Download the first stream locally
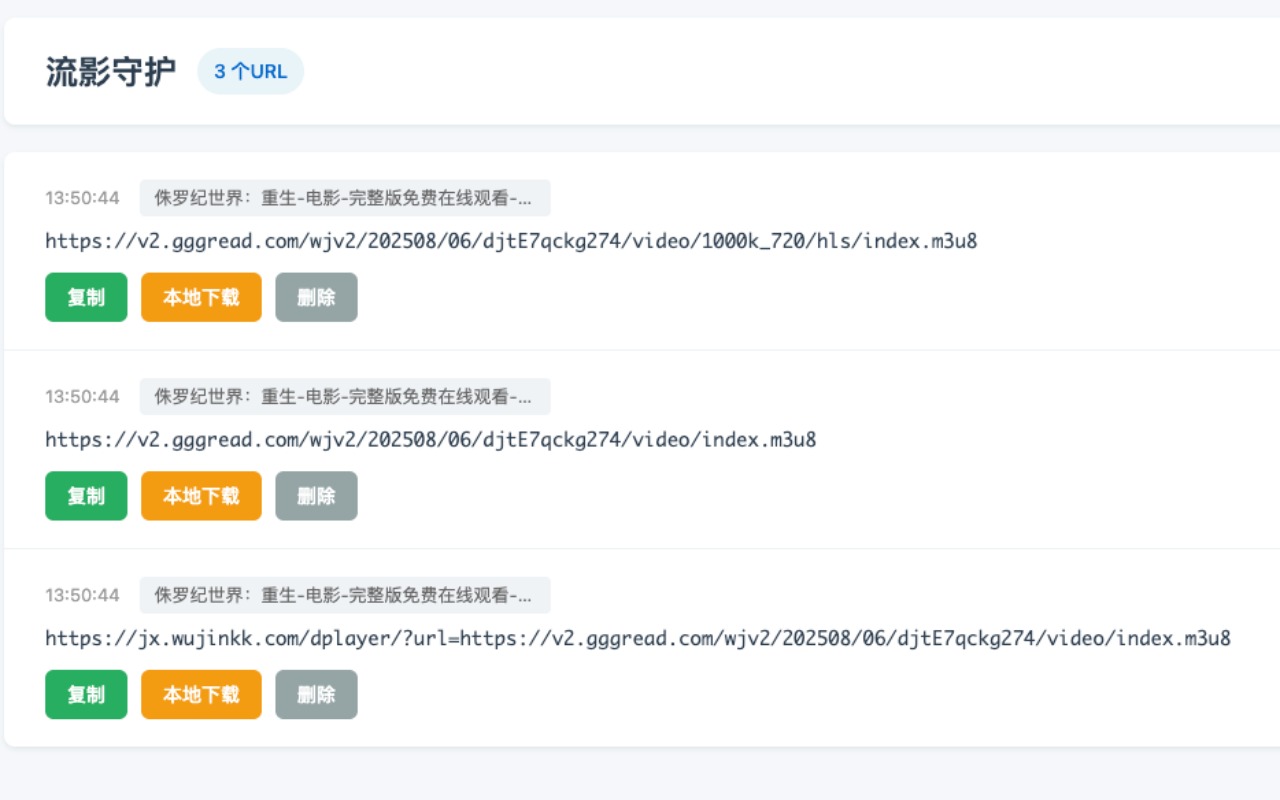1280x800 pixels. point(201,297)
